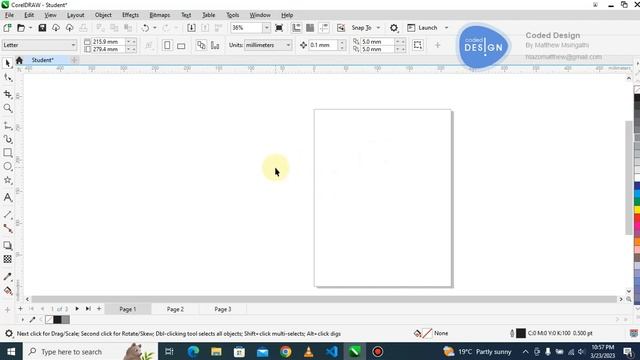Click the horizontal scrollbar below canvas
This screenshot has width=640, height=360.
(324, 299)
